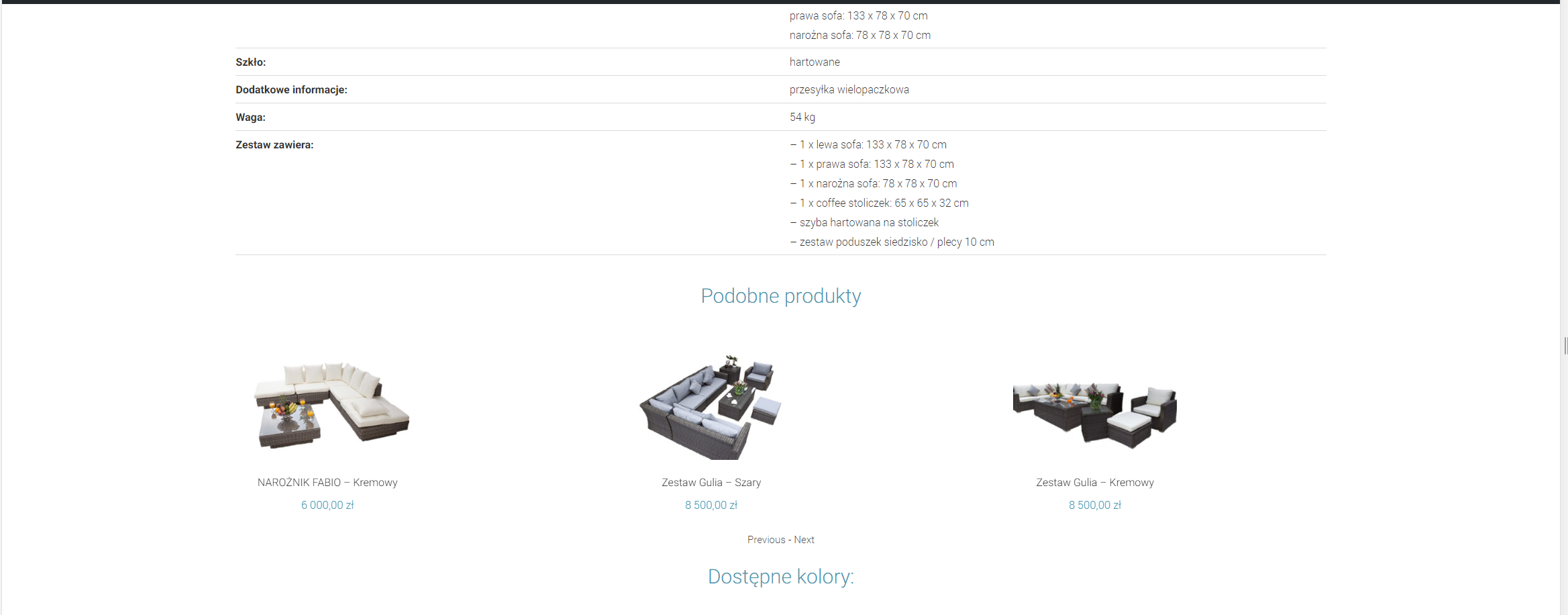
Task: Click the przesyłka wielopaczkowa value
Action: tap(849, 89)
